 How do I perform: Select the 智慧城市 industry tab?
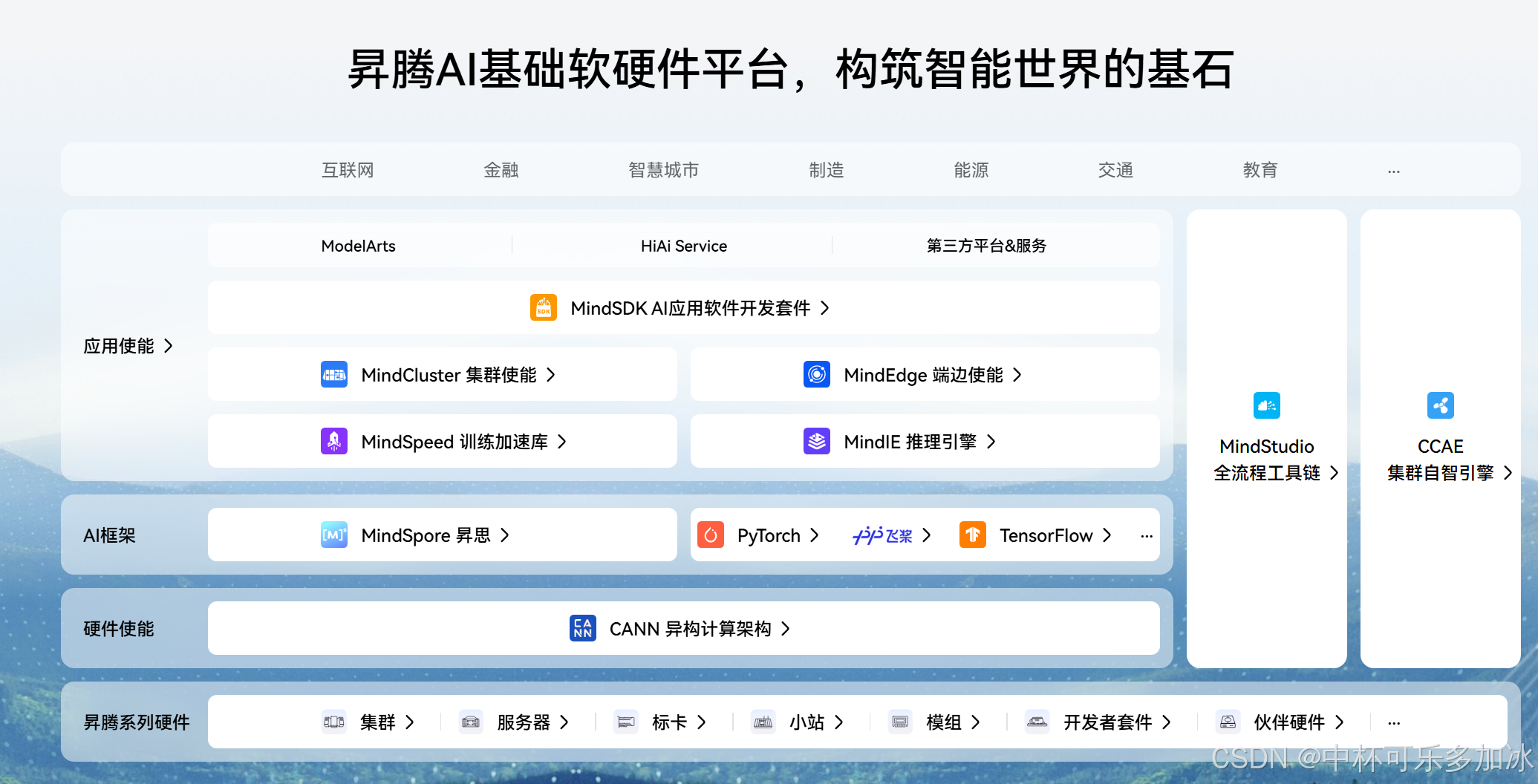pyautogui.click(x=663, y=169)
